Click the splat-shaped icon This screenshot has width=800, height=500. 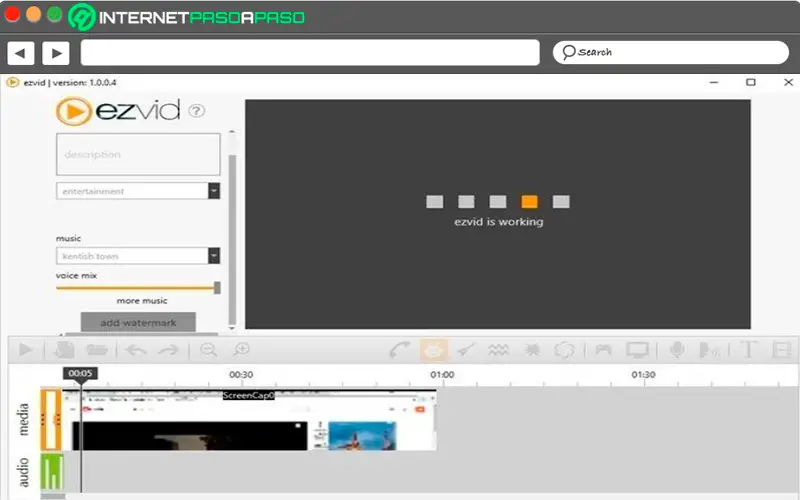click(532, 350)
